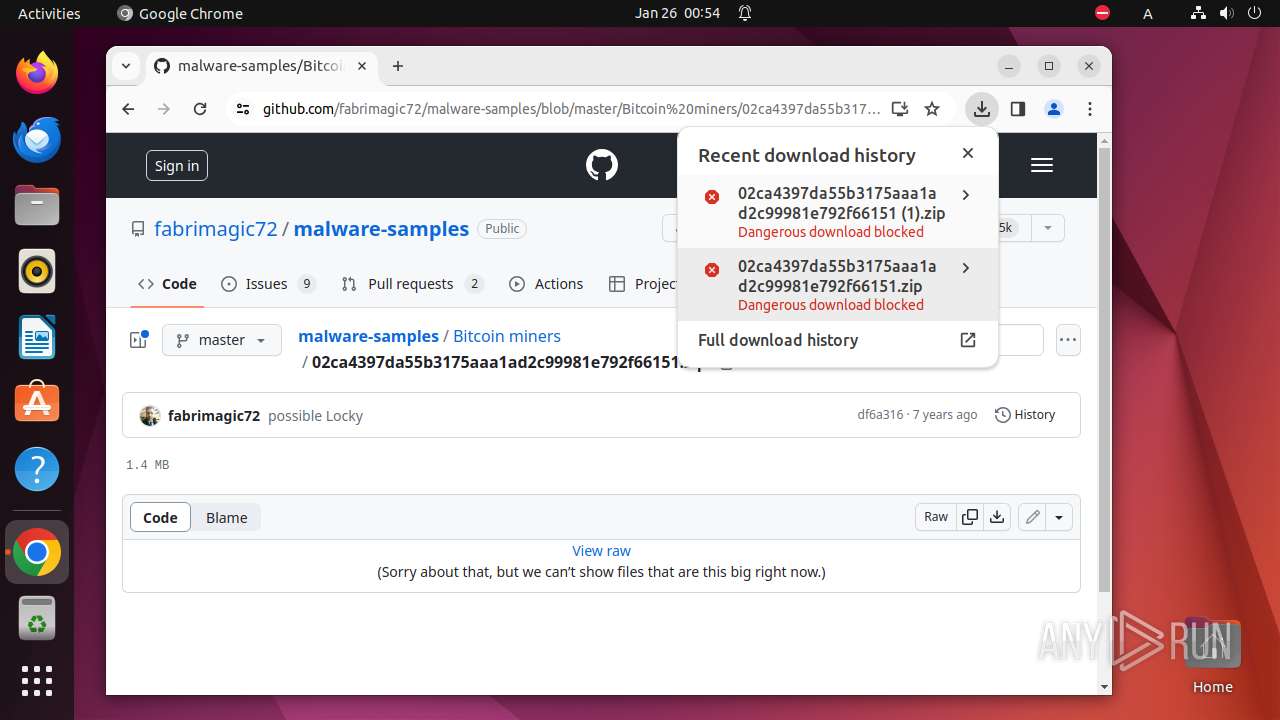This screenshot has width=1280, height=720.
Task: Click the Sign in button
Action: point(177,165)
